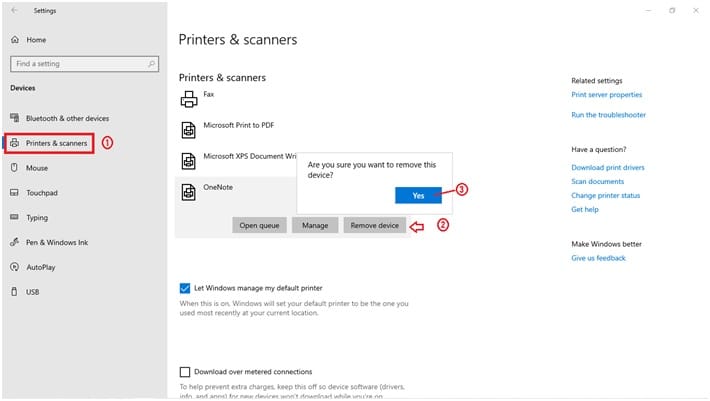
Task: Click the Open queue button
Action: (x=259, y=225)
